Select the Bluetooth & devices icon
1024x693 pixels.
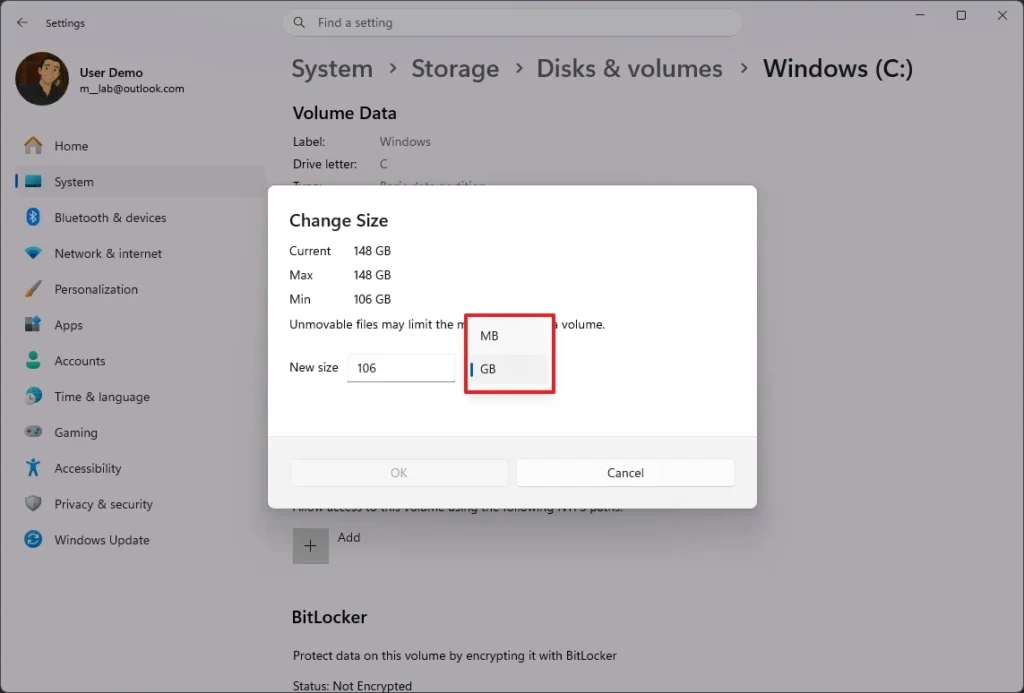tap(33, 217)
